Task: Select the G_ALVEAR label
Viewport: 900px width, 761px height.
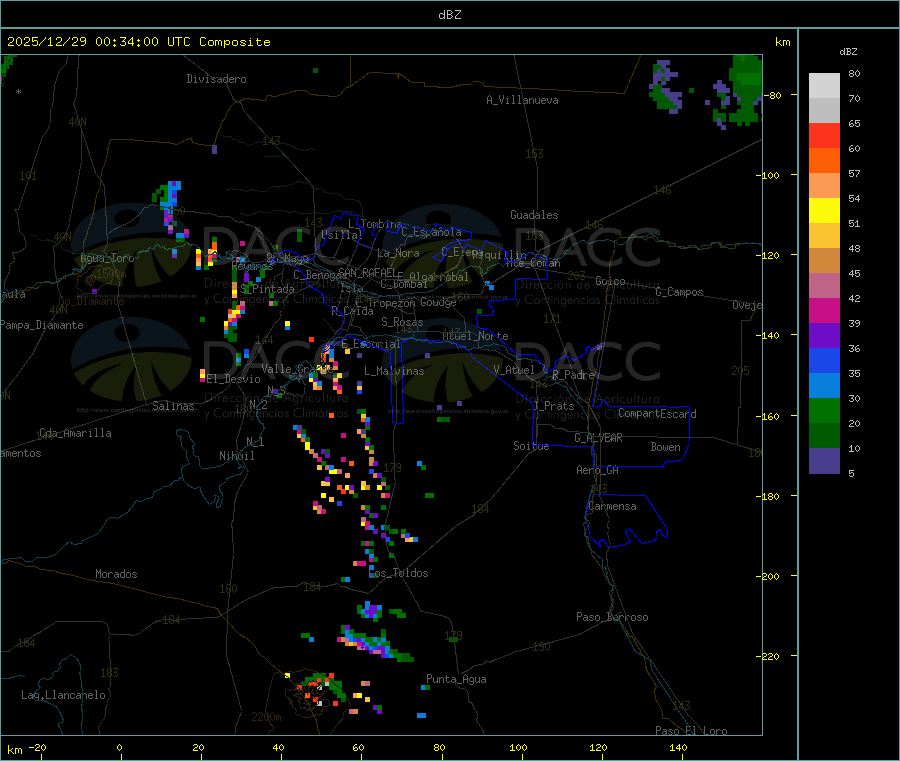Action: tap(598, 438)
